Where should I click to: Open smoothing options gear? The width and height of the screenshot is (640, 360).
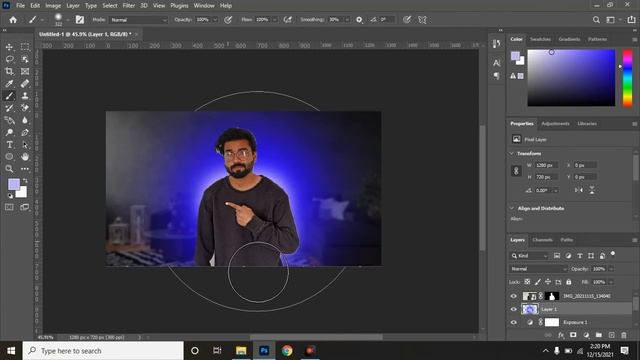[359, 20]
